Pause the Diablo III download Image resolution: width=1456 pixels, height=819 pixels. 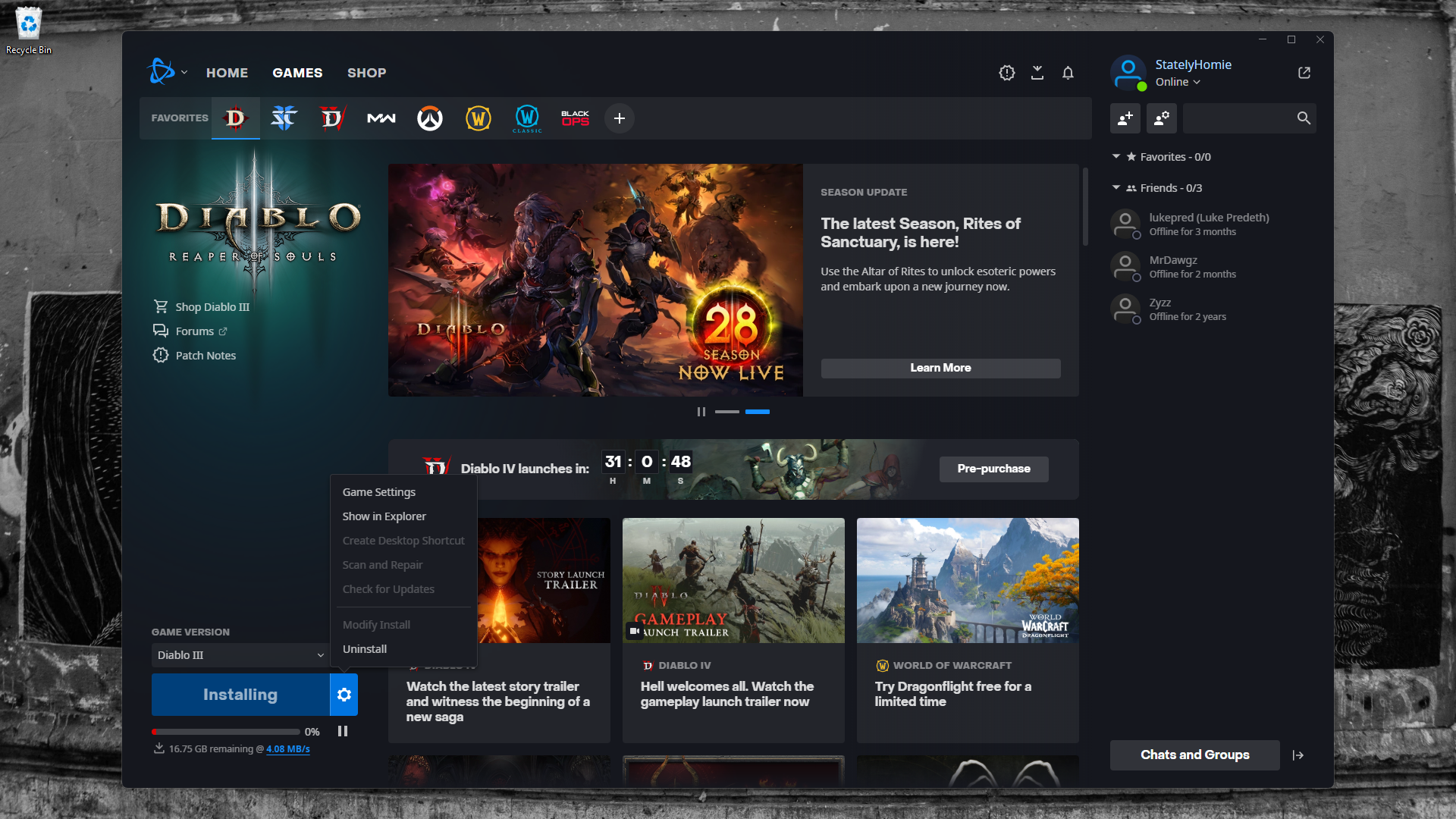(x=343, y=731)
